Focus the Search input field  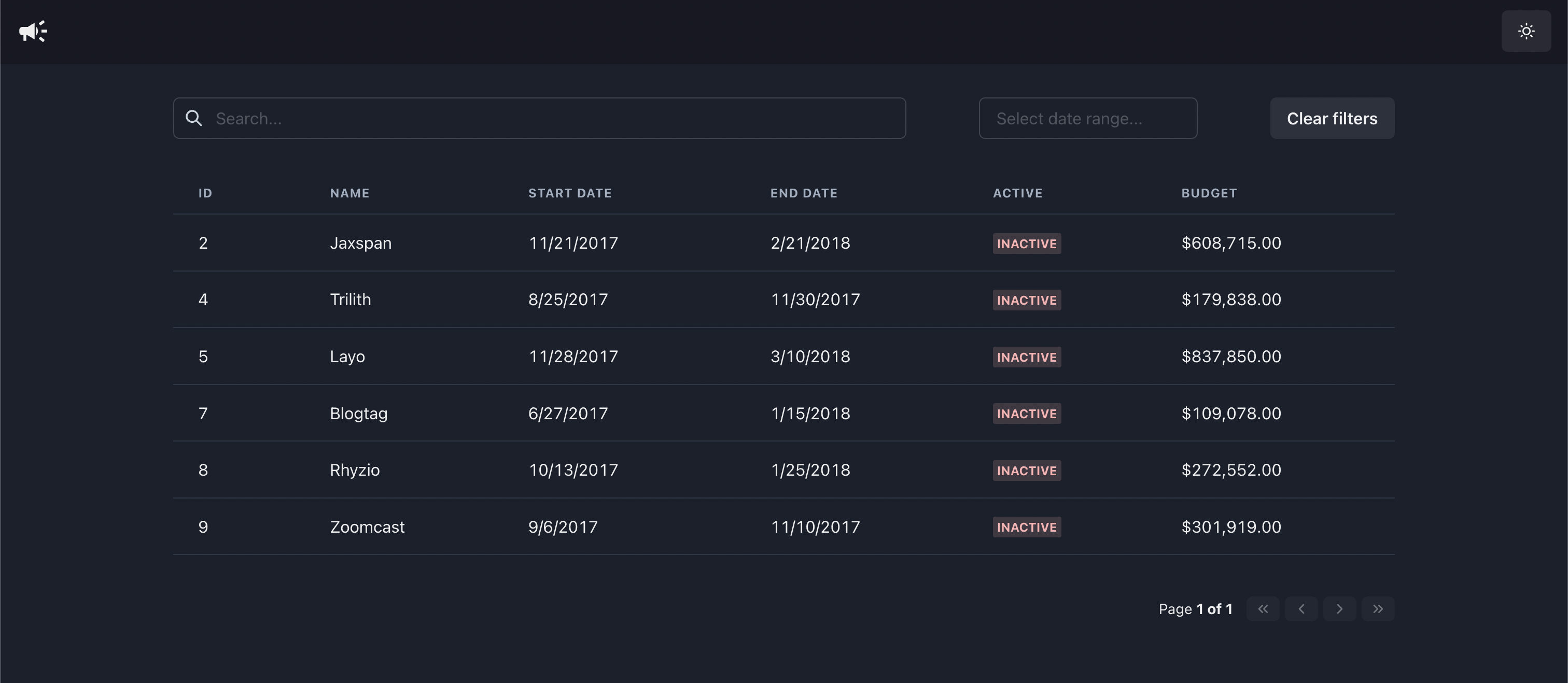(x=548, y=118)
